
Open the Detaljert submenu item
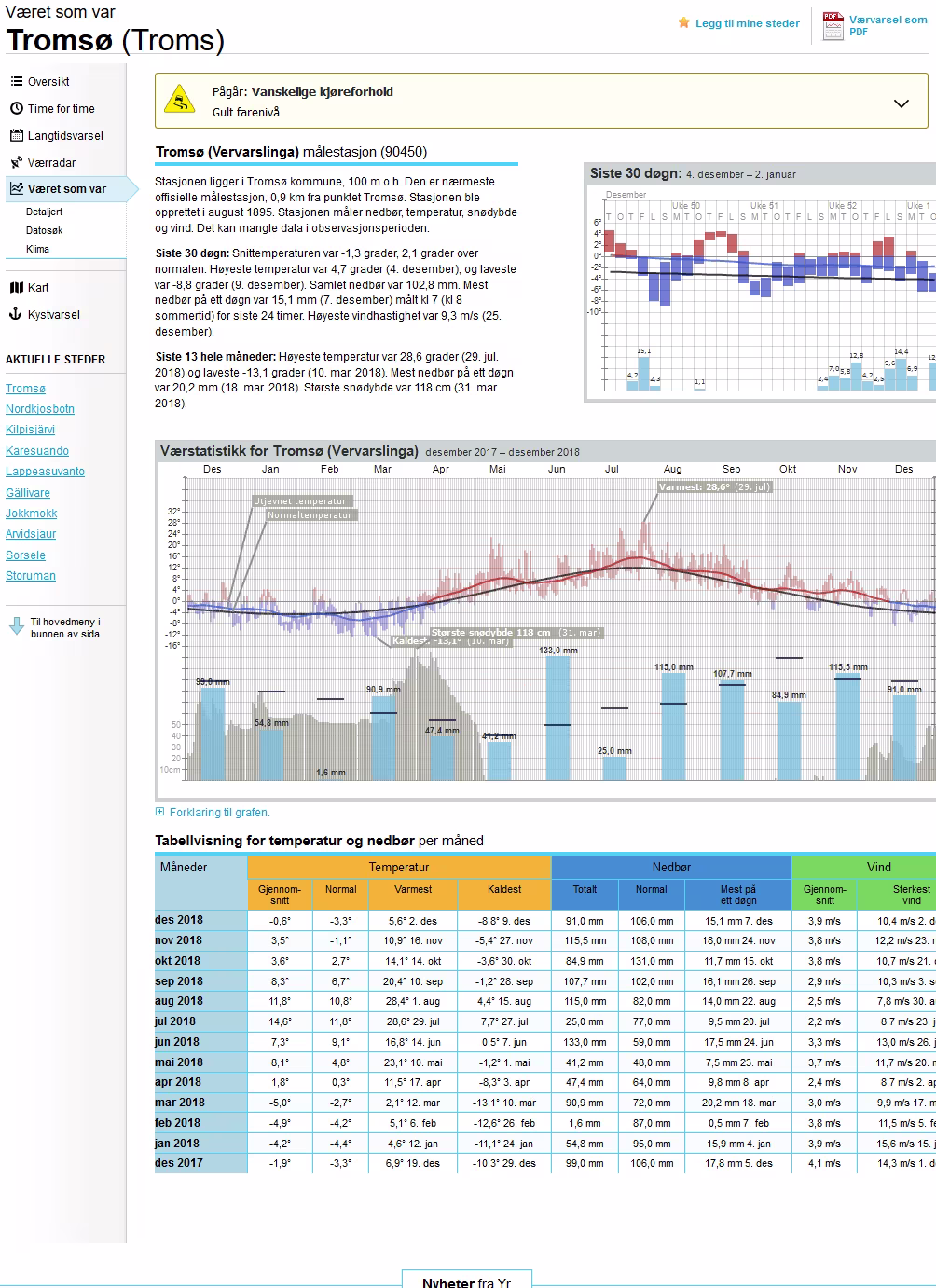[44, 212]
